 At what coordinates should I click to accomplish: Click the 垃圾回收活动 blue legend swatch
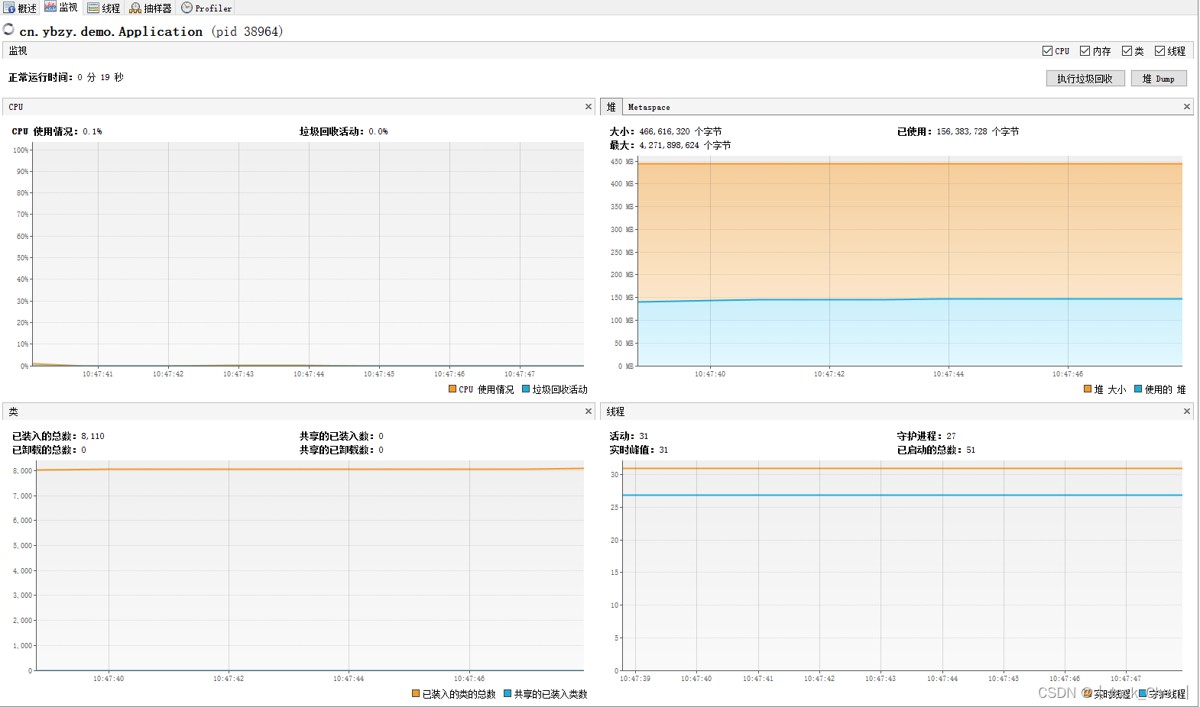[x=526, y=389]
